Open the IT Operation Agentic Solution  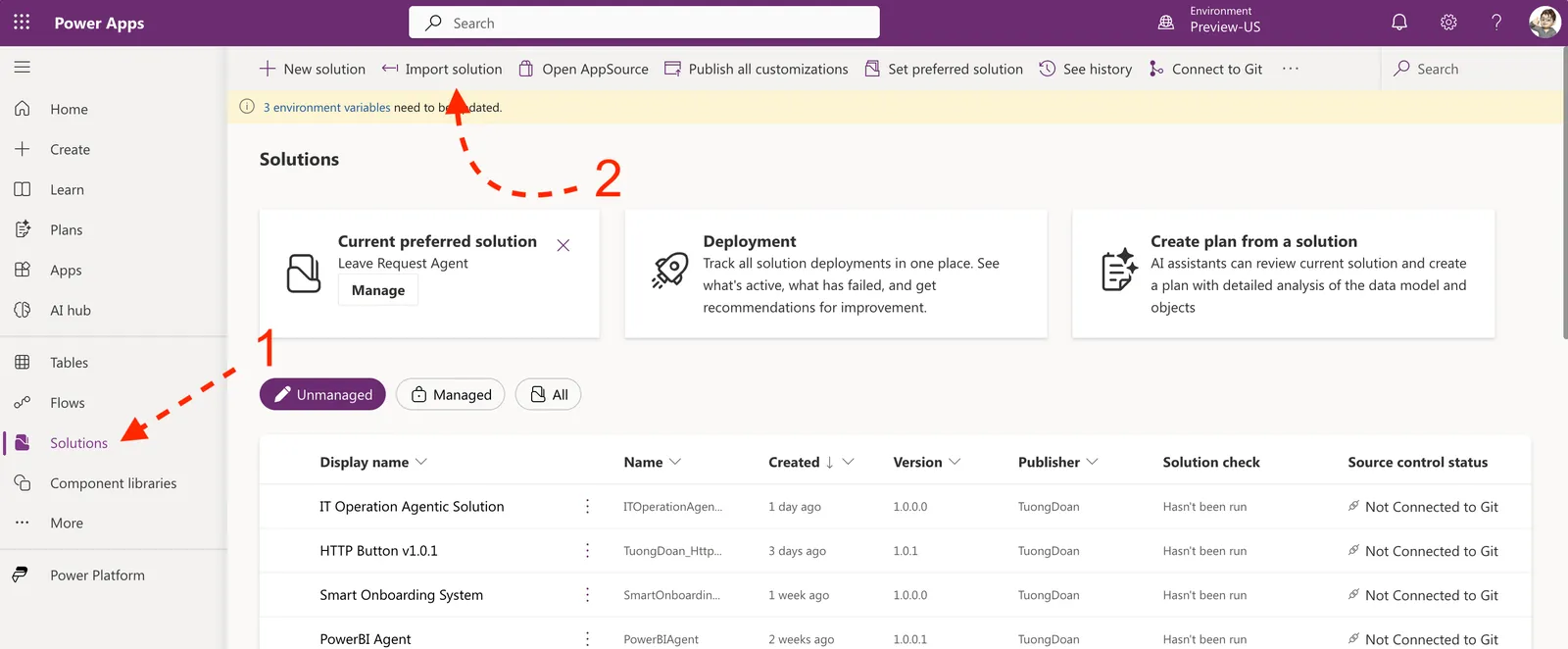coord(412,507)
